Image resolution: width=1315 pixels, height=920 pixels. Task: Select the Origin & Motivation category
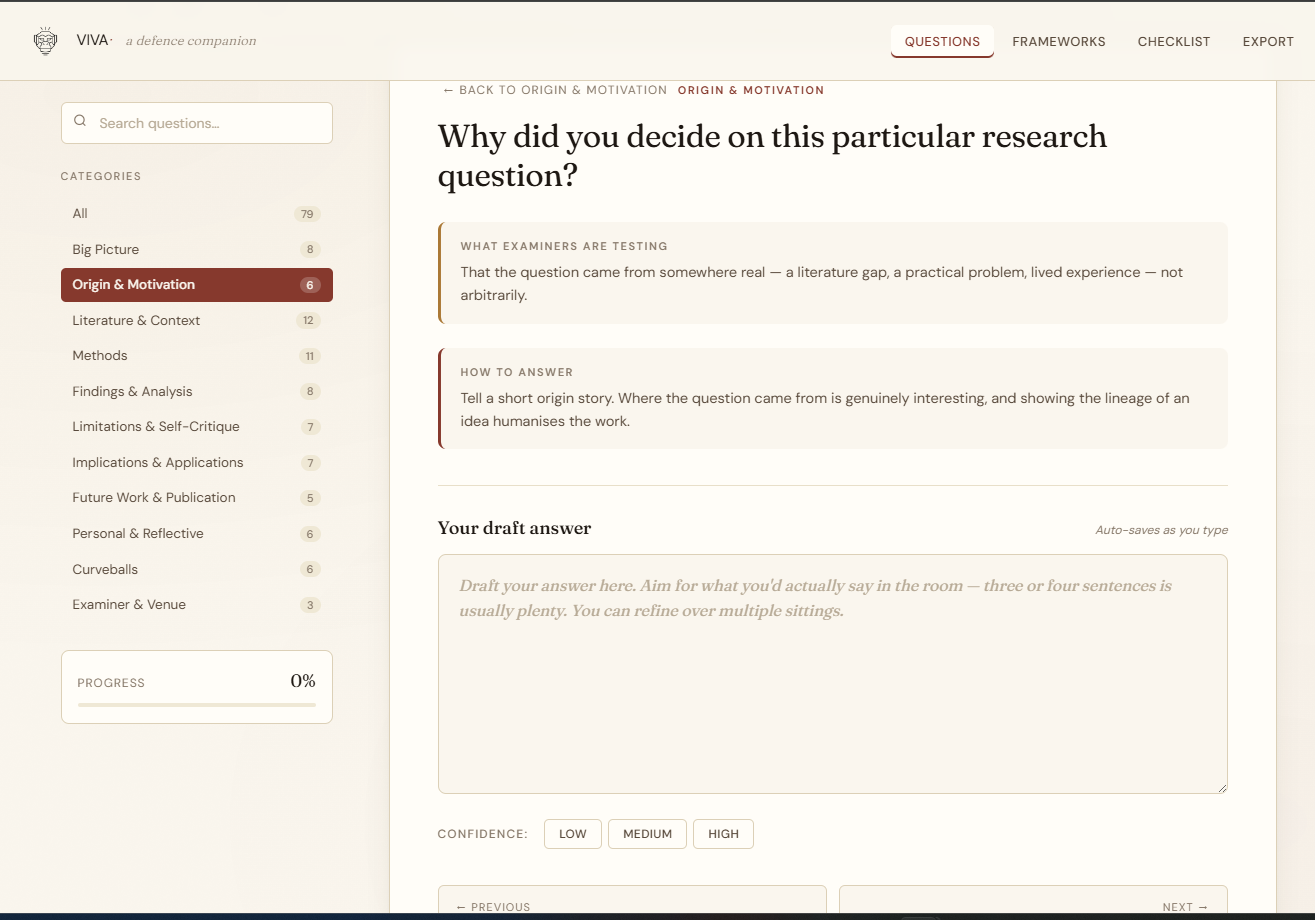[x=197, y=285]
